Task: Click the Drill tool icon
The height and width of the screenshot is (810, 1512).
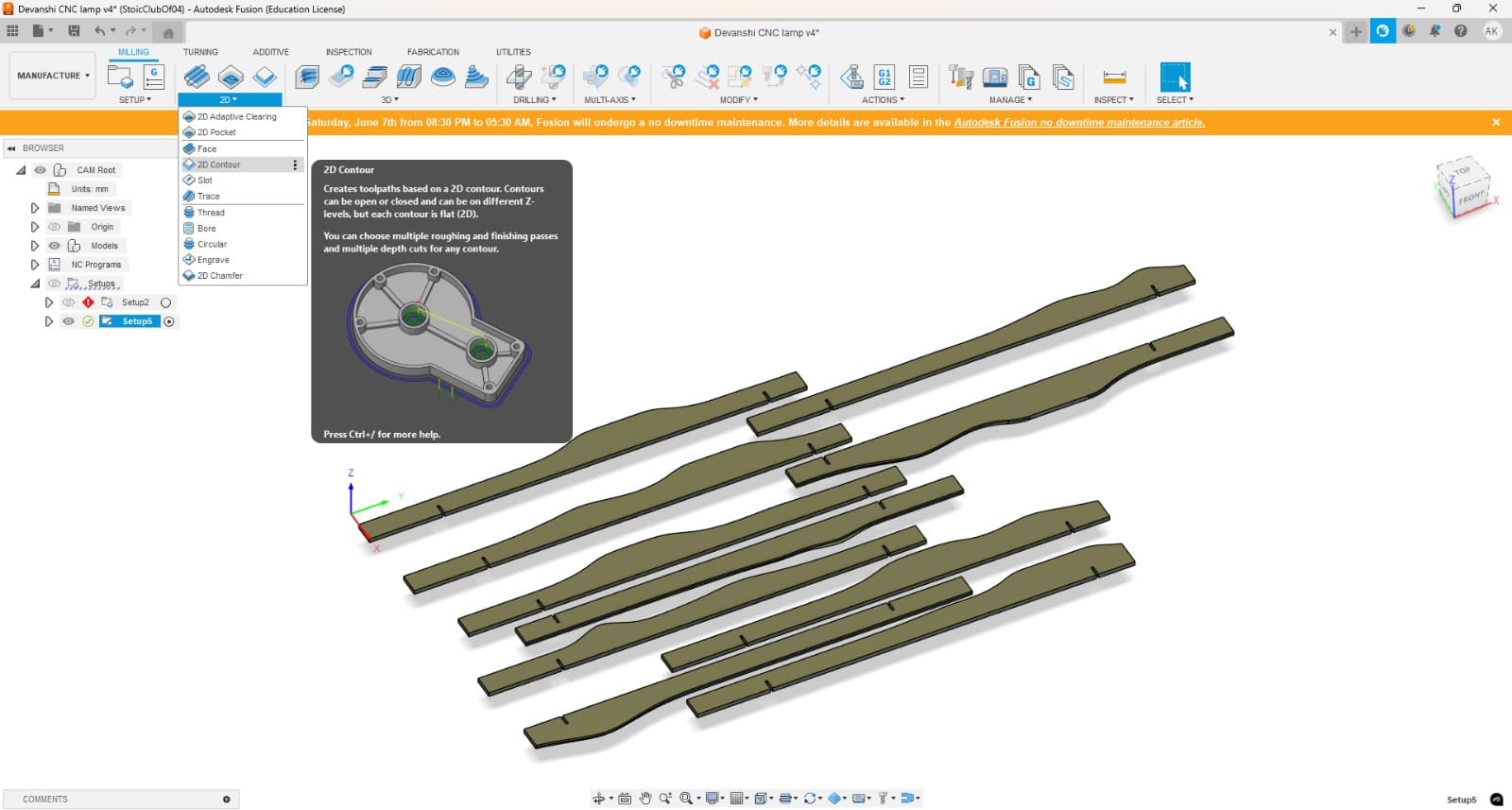Action: click(x=519, y=77)
